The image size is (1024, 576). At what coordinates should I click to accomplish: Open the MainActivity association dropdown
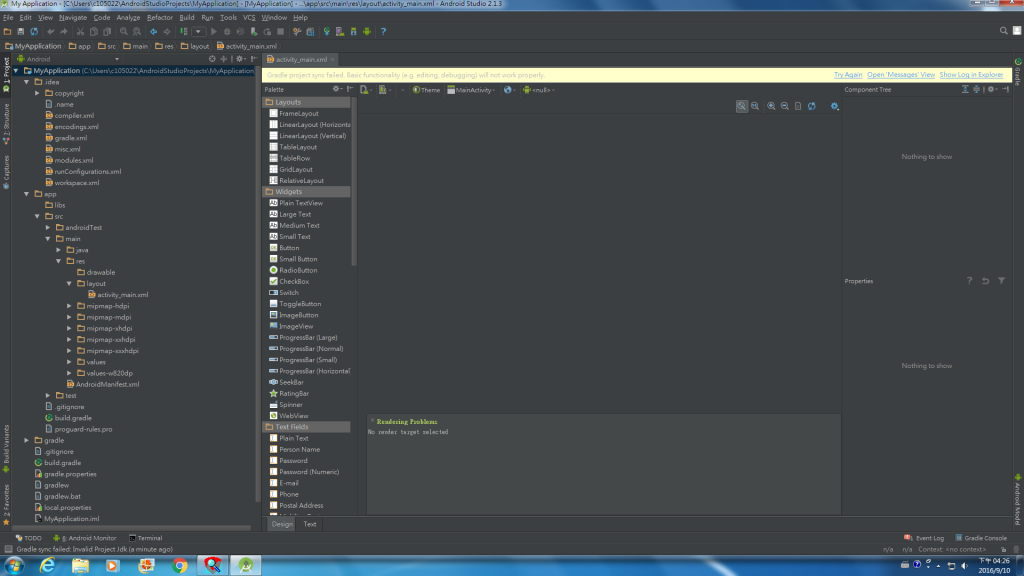[471, 90]
